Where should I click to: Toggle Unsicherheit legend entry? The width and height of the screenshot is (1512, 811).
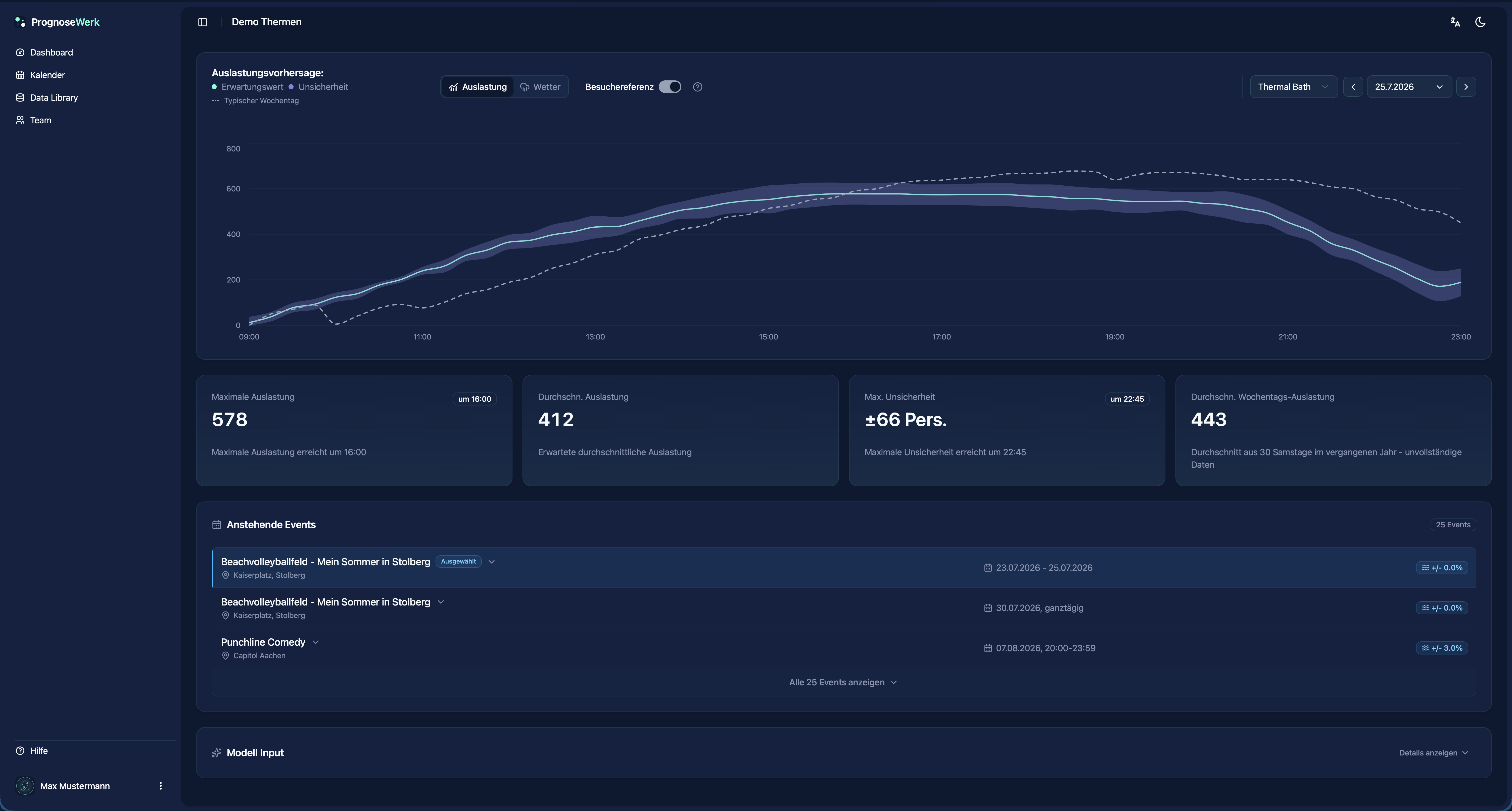318,87
